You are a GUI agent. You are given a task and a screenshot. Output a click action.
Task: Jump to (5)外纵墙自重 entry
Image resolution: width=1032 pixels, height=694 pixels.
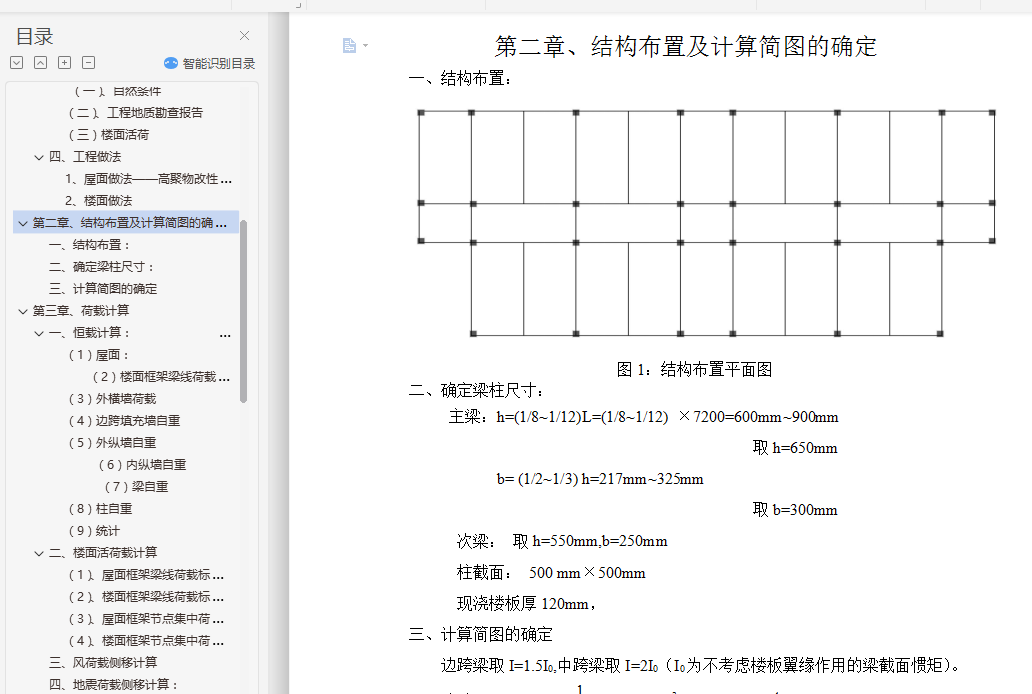coord(112,442)
